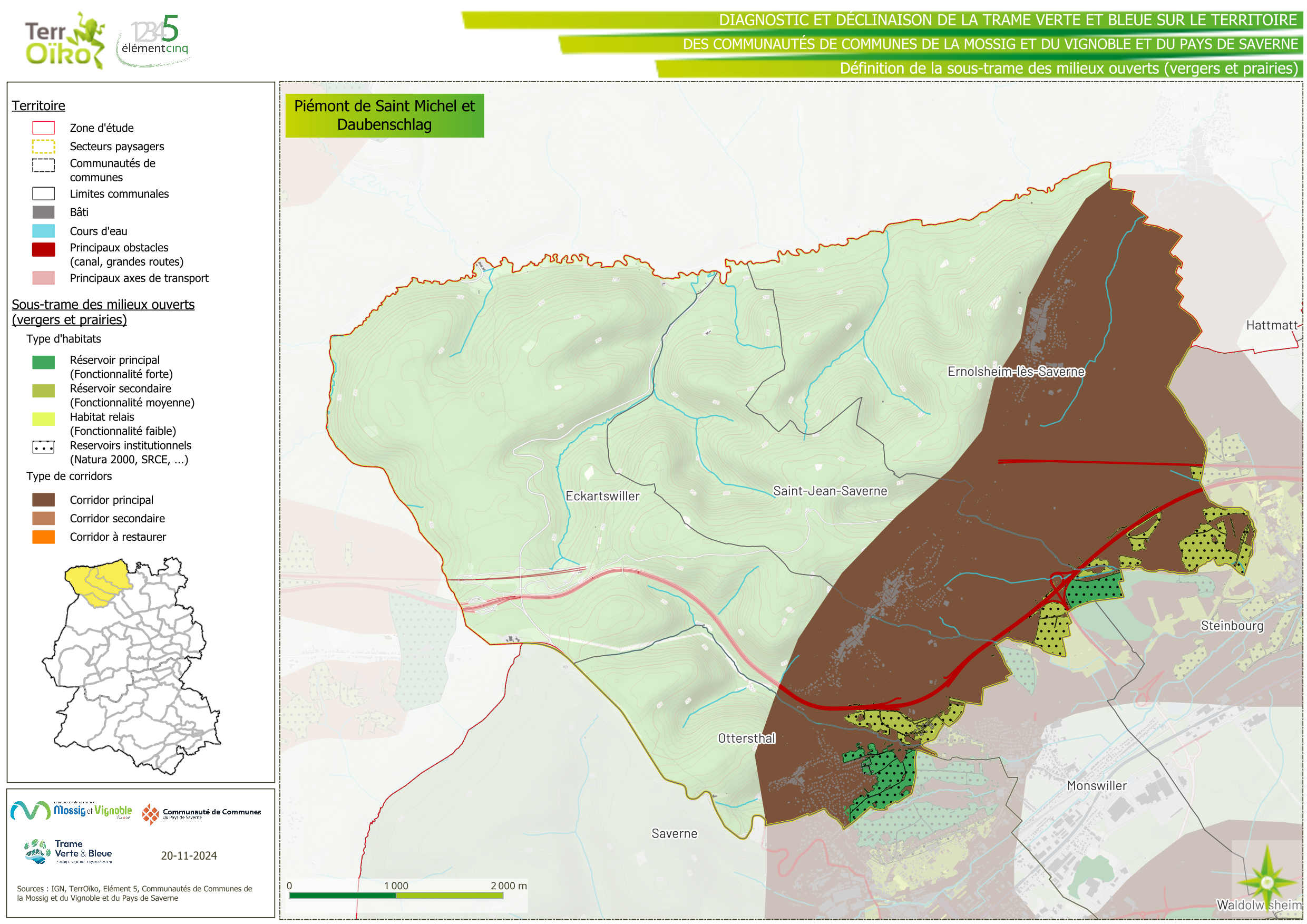Click the Saint-Jean-Saverne map label
The image size is (1307, 924).
(830, 491)
